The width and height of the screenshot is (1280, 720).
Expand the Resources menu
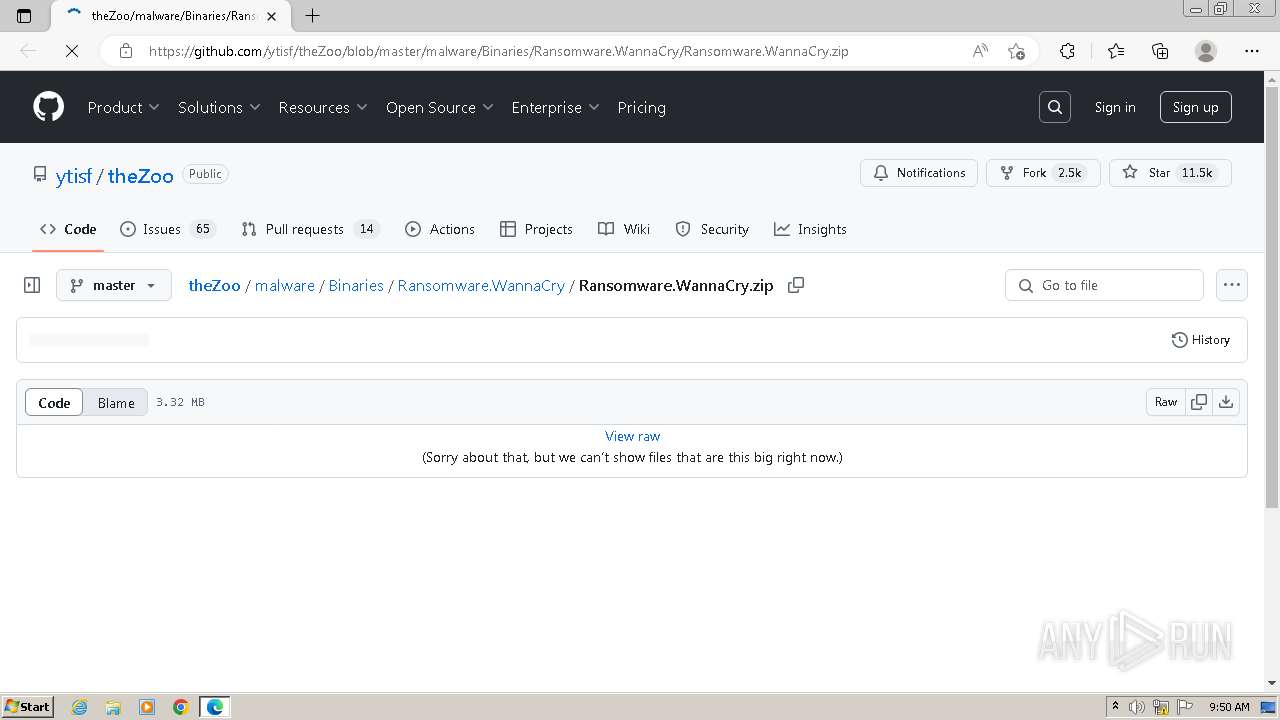pyautogui.click(x=323, y=107)
